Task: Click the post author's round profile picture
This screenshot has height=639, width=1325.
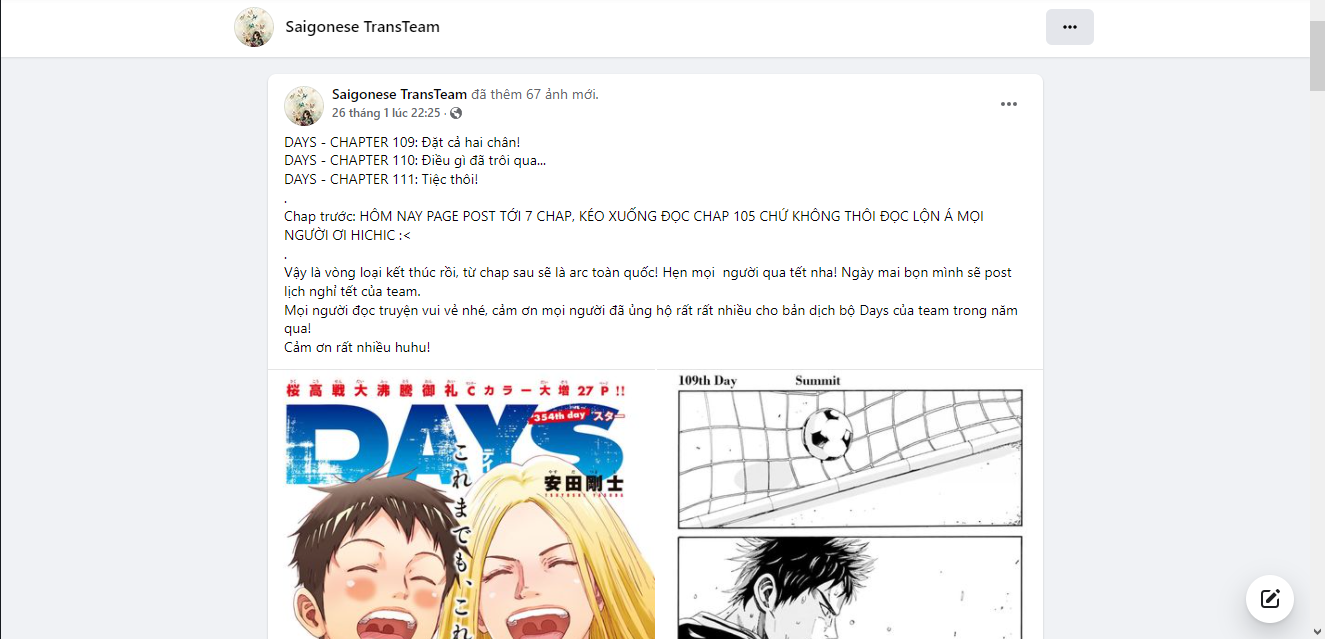Action: click(304, 105)
